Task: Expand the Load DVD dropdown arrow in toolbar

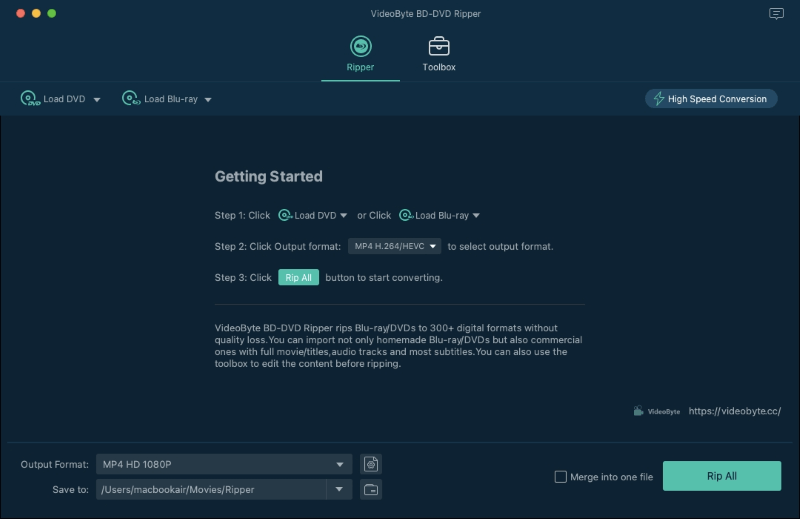Action: [x=97, y=100]
